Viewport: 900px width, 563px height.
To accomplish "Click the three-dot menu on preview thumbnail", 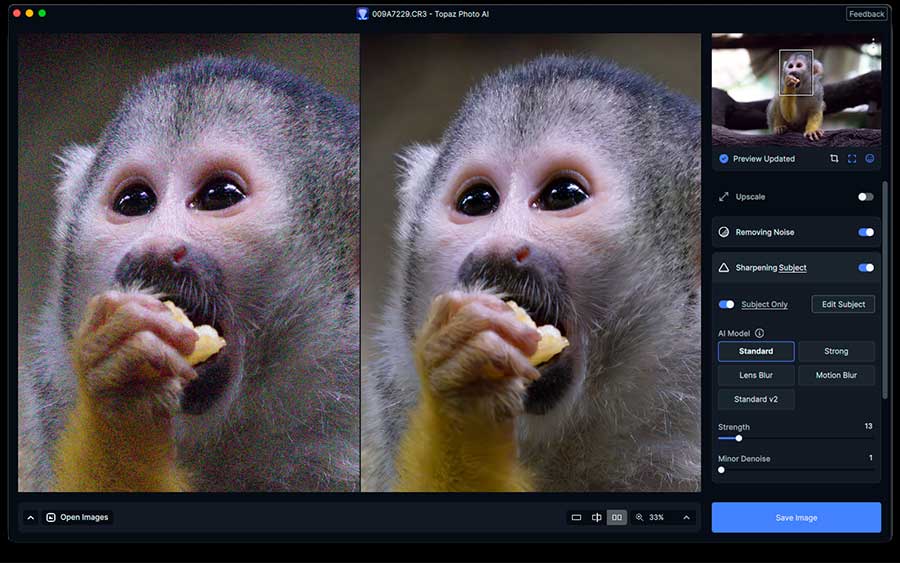I will pos(873,44).
